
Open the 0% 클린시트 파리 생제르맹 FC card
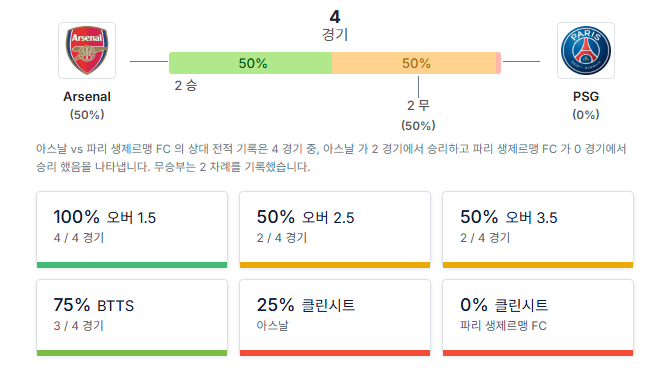pyautogui.click(x=538, y=318)
